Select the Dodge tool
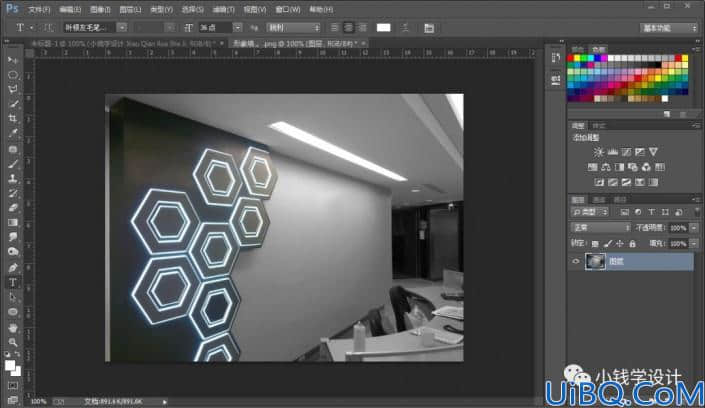The height and width of the screenshot is (408, 705). point(13,252)
